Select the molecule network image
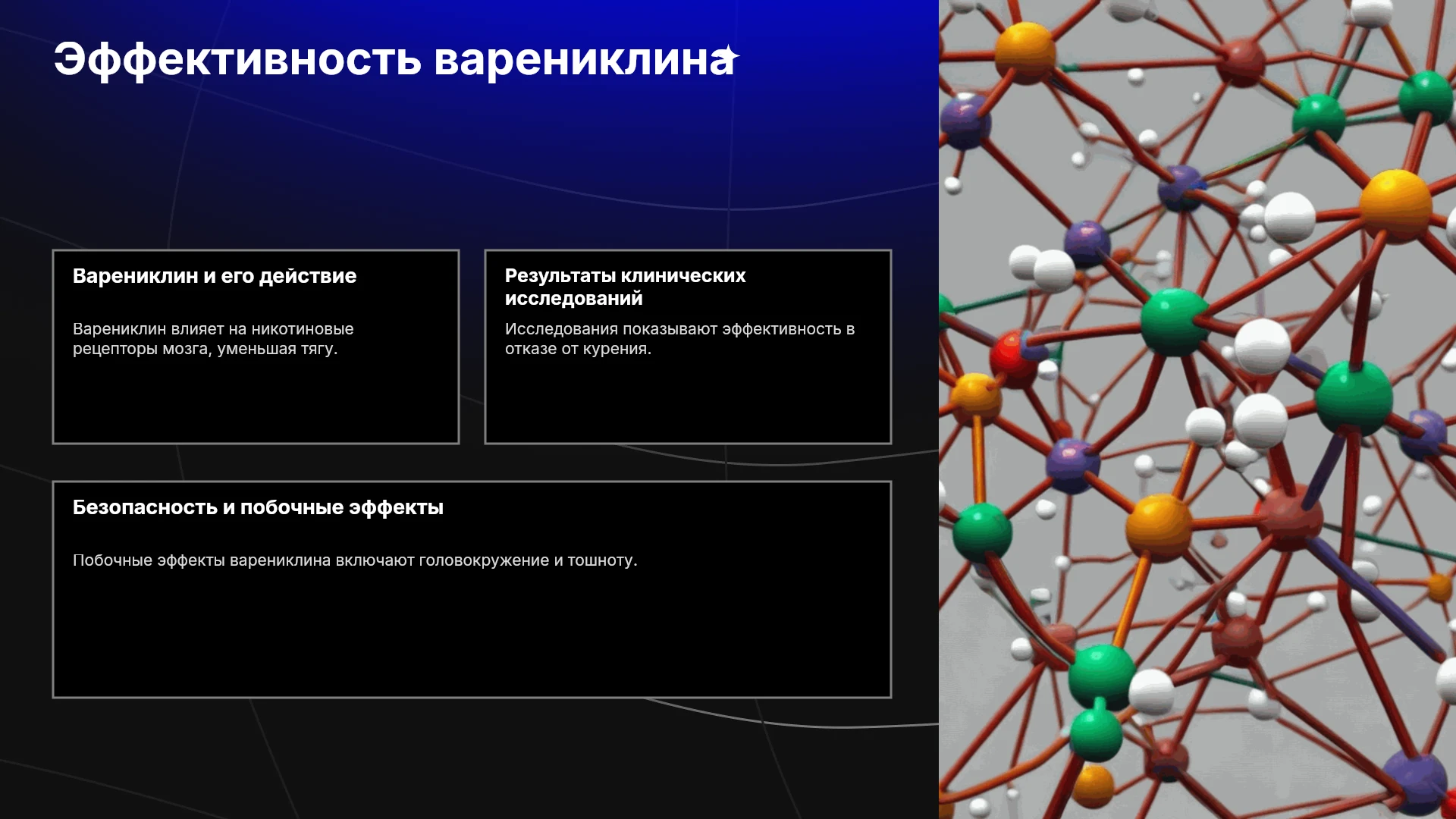This screenshot has width=1456, height=819. pos(1197,409)
